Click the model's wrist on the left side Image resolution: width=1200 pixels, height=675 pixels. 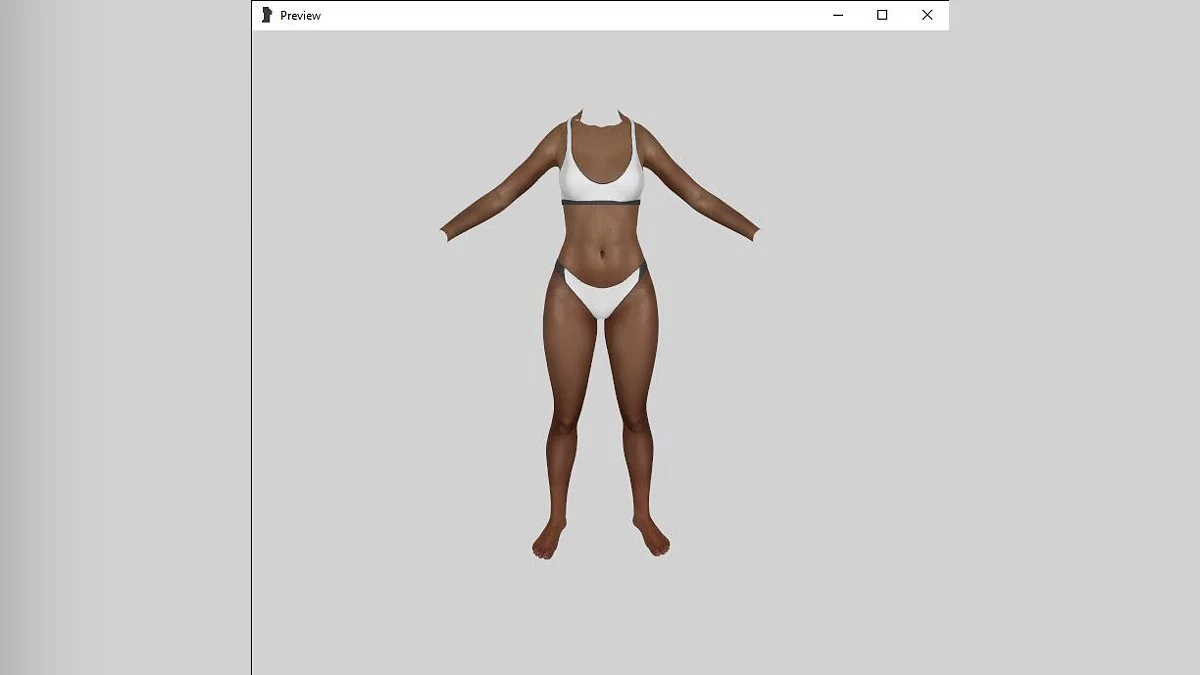(451, 232)
